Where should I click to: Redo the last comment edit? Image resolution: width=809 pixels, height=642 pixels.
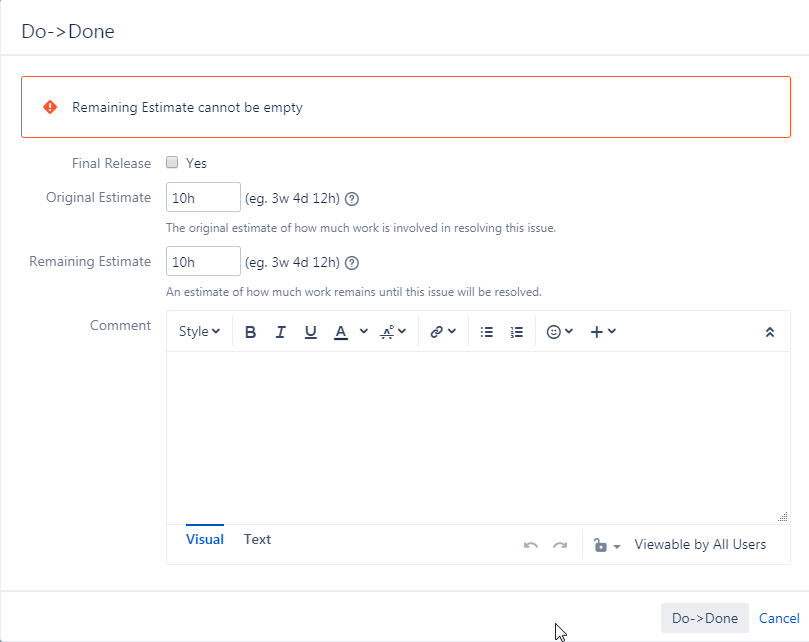560,545
